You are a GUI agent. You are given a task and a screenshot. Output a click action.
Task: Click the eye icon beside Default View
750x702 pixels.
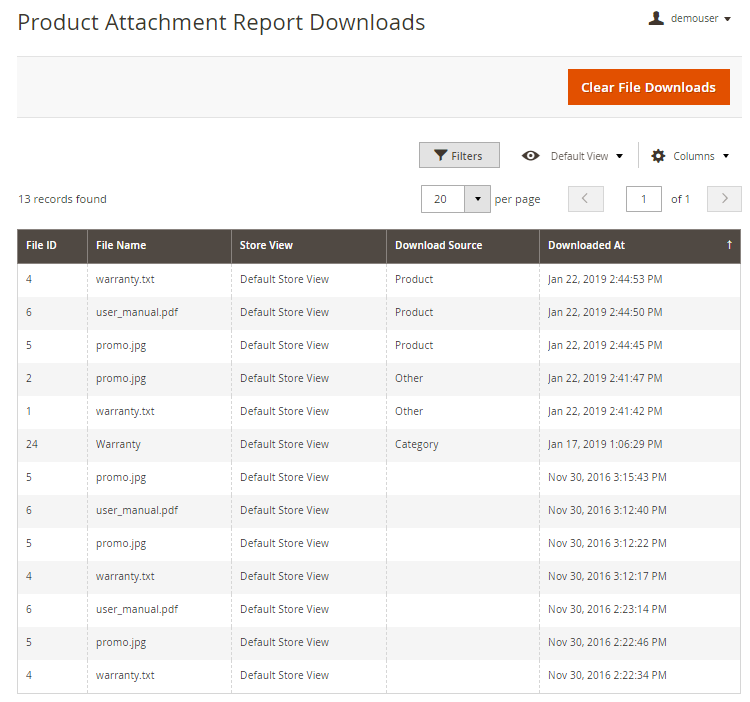point(531,156)
